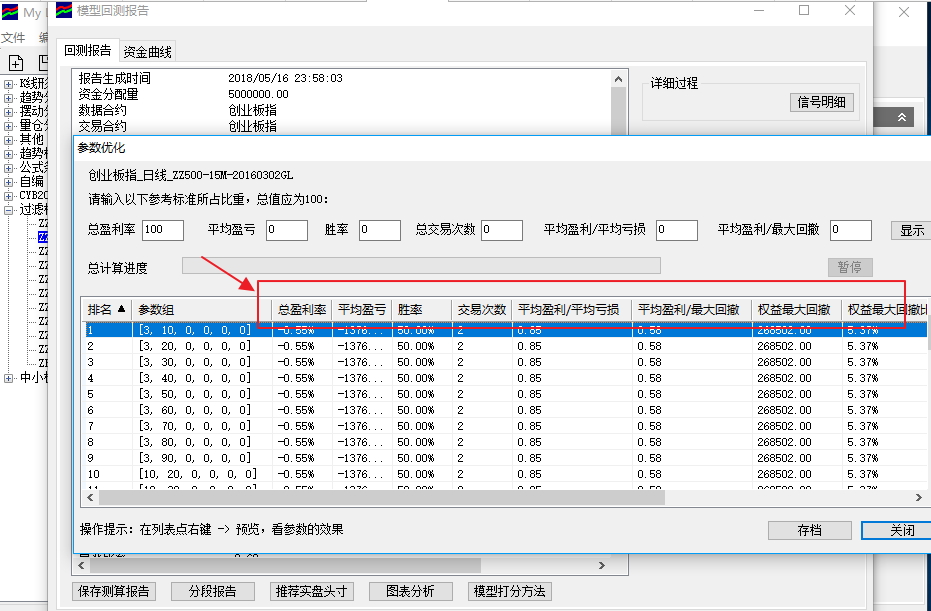Click the 模型回测报告 window title icon

coord(63,11)
